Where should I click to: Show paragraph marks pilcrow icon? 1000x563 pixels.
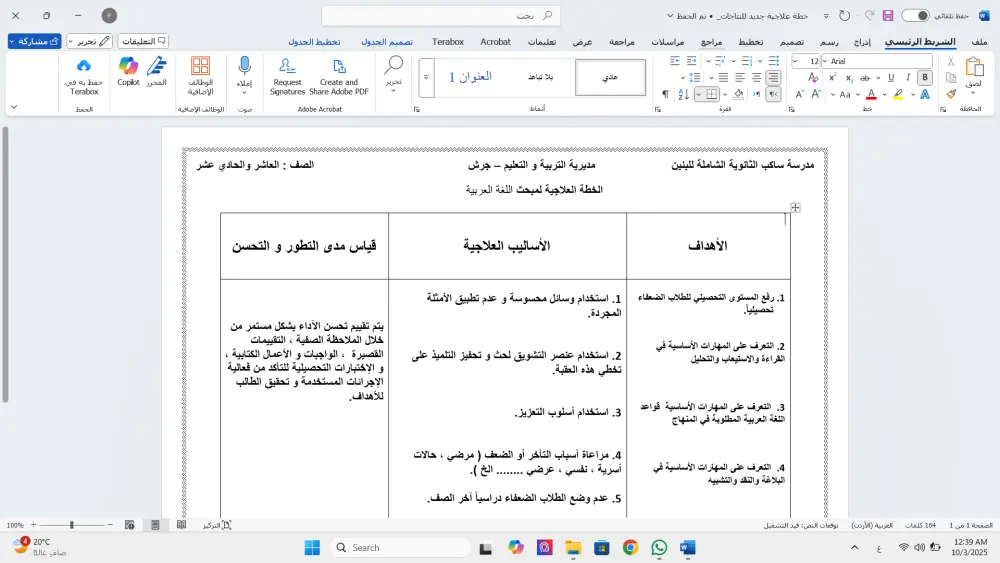pyautogui.click(x=665, y=94)
